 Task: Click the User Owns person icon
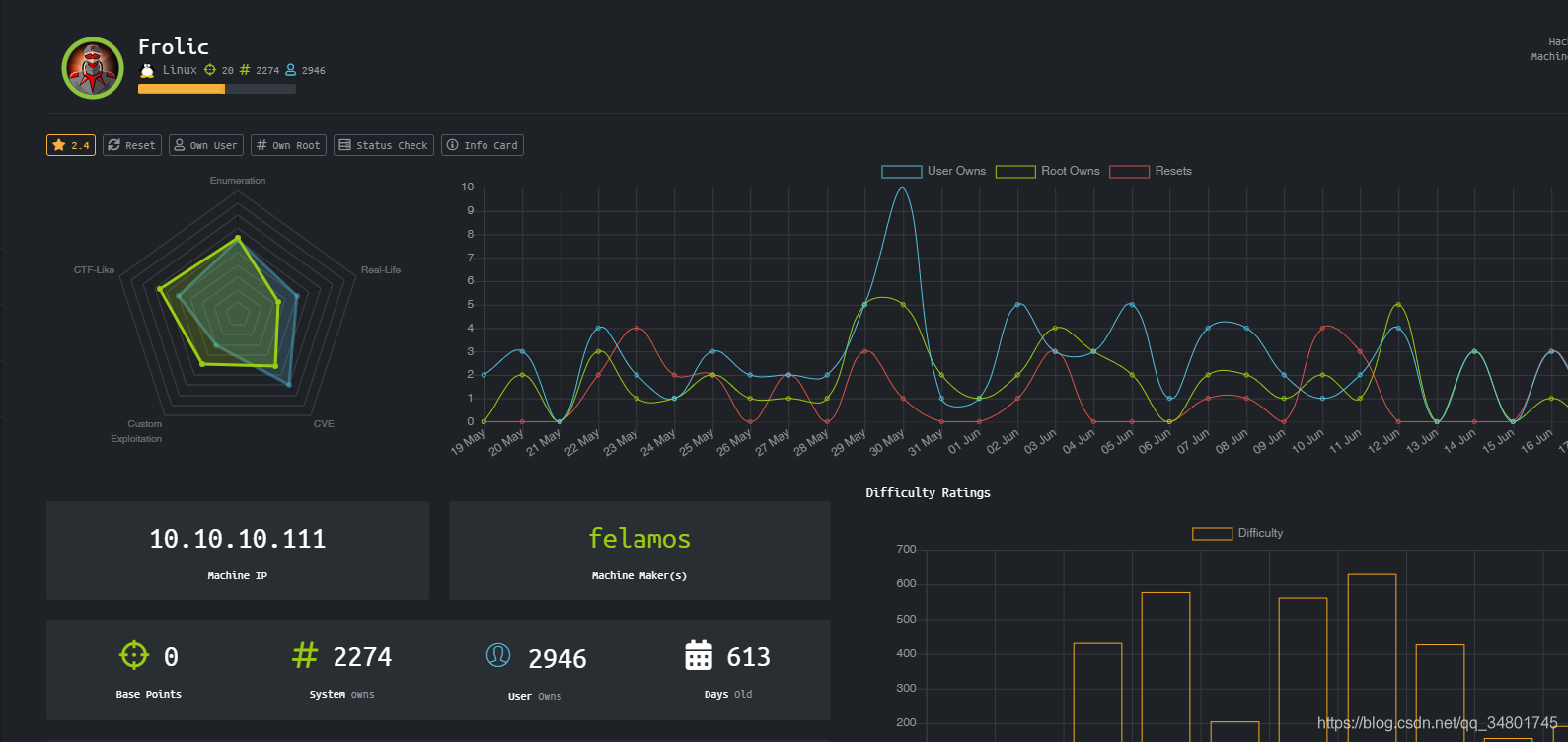[x=498, y=655]
